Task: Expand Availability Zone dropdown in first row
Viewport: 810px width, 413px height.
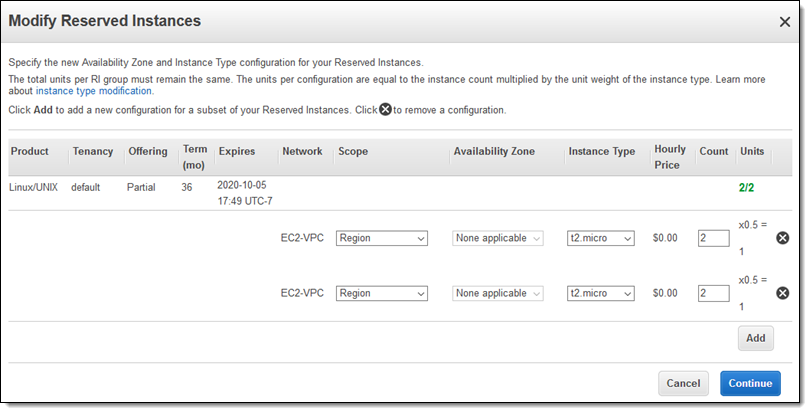Action: (x=497, y=238)
